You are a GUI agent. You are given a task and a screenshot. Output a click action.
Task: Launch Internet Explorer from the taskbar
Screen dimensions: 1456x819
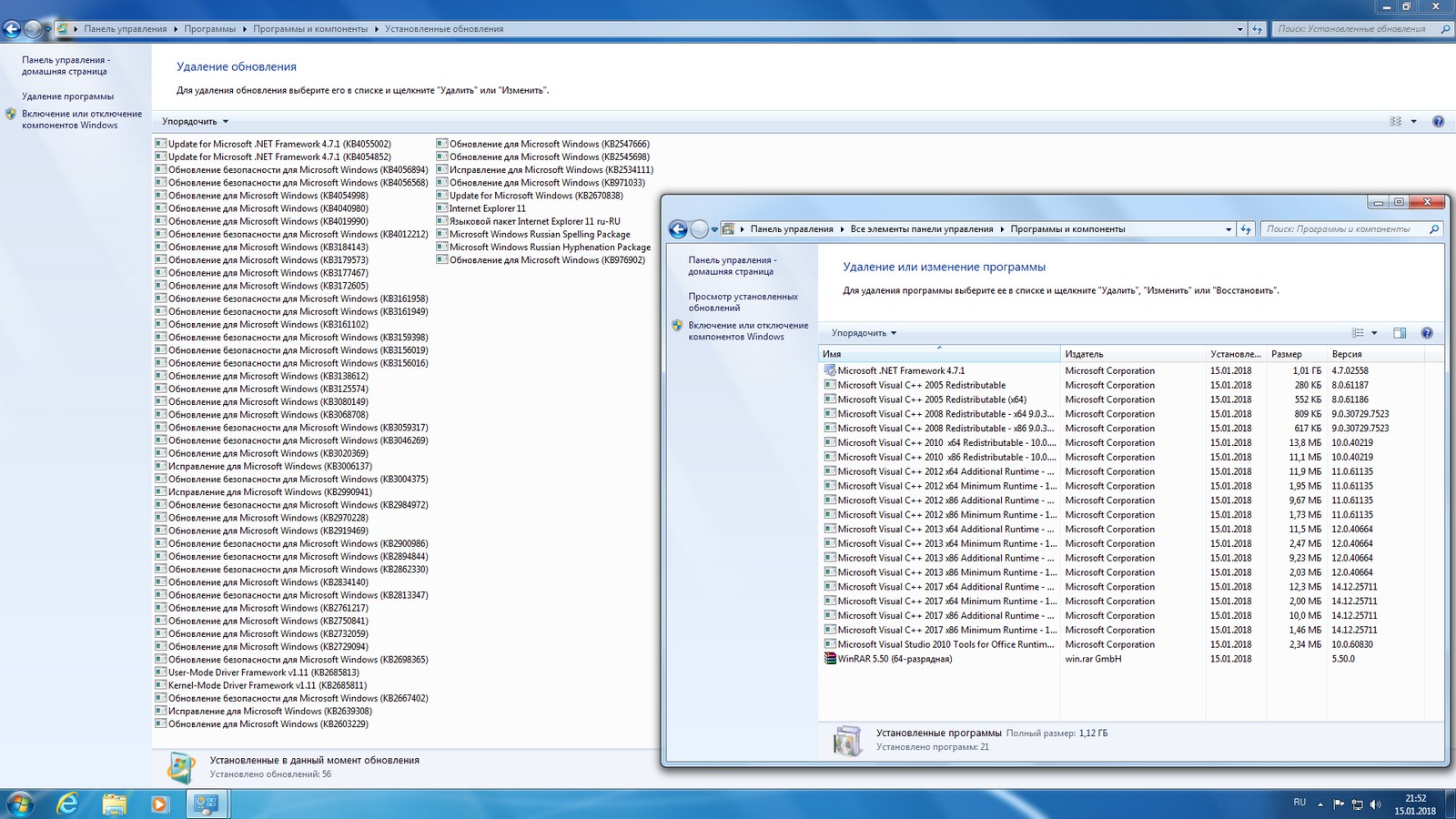(x=67, y=804)
